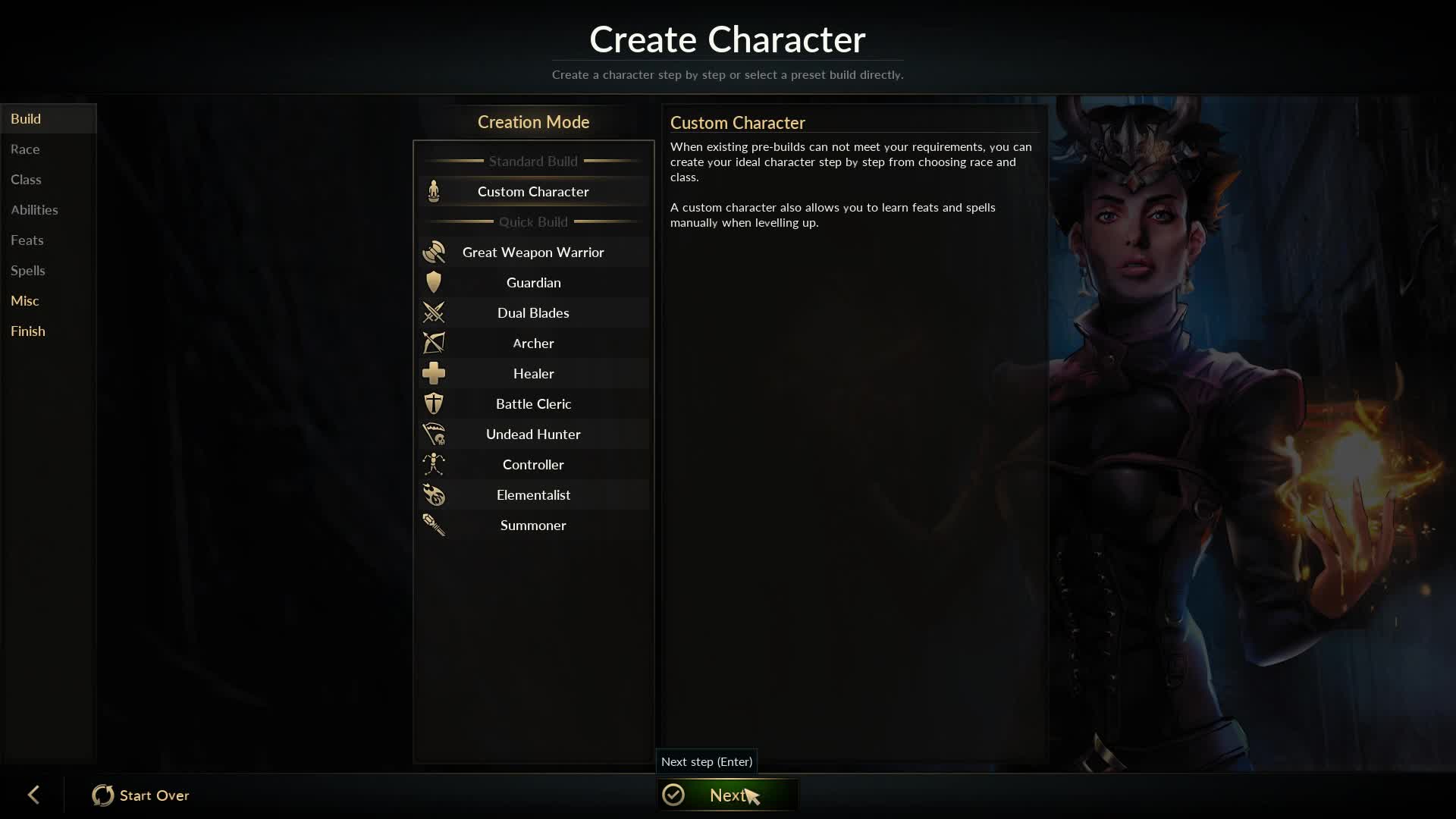The width and height of the screenshot is (1456, 819).
Task: Click the Guardian shield icon
Action: (x=434, y=282)
